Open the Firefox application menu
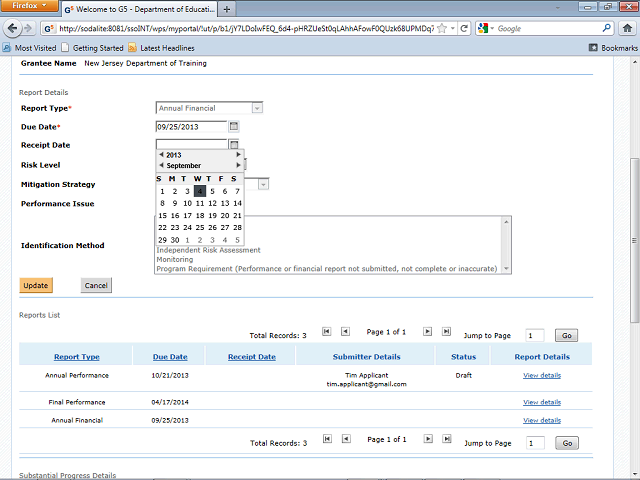This screenshot has height=480, width=640. pos(30,7)
